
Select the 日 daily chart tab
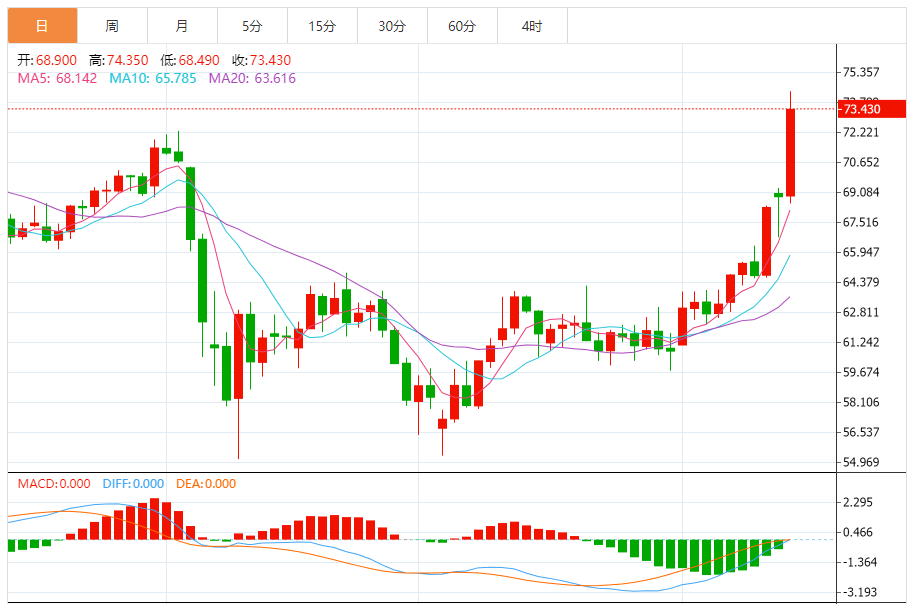(43, 26)
